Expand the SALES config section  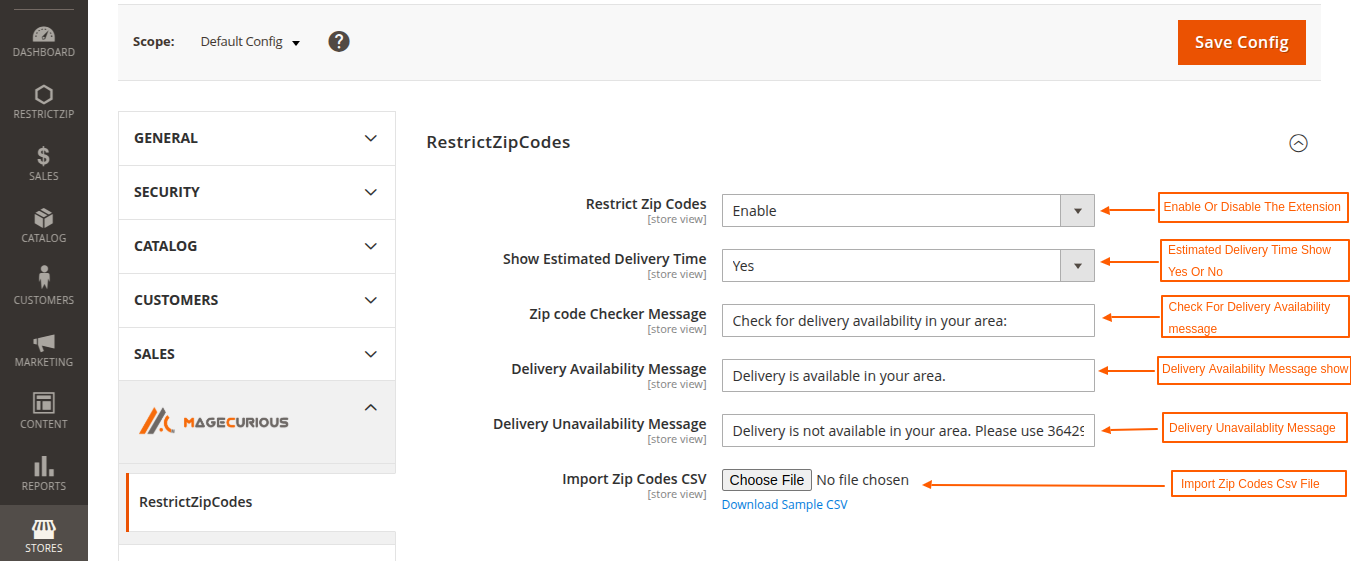click(257, 354)
